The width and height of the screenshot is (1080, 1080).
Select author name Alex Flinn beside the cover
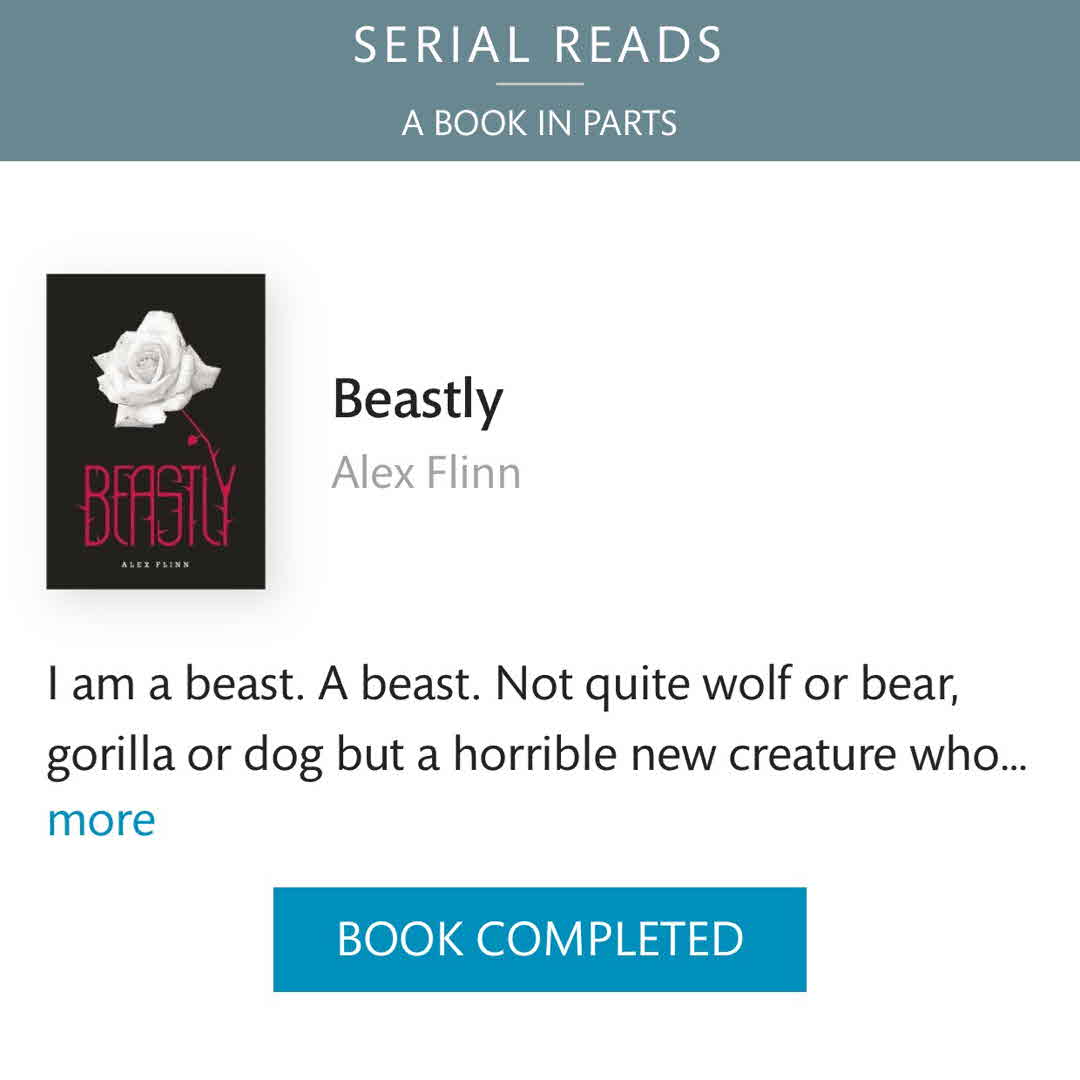click(x=426, y=472)
